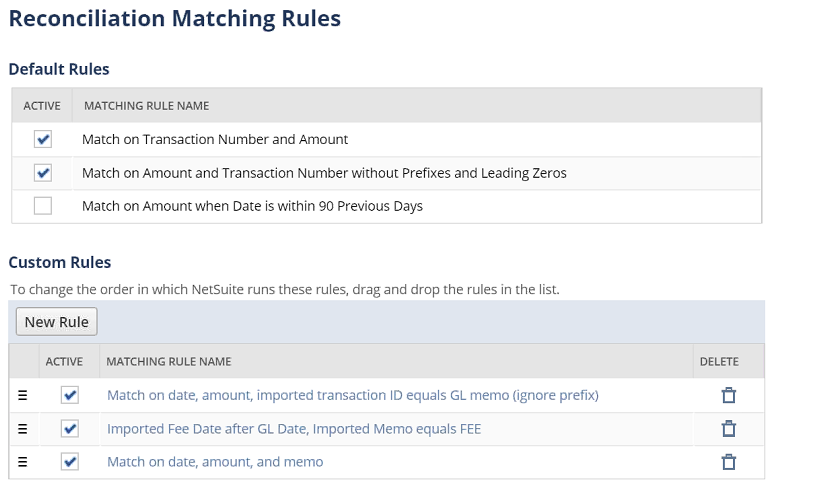Click Default Rules 'Matching Rule Name' header

[146, 106]
